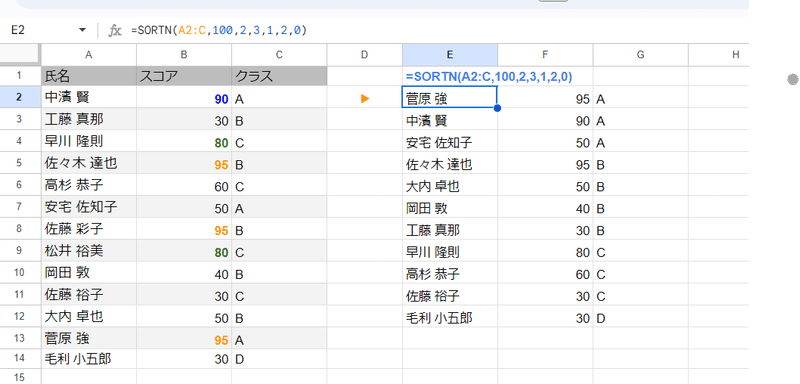Open the name box dropdown arrow
The width and height of the screenshot is (800, 384).
tap(82, 31)
